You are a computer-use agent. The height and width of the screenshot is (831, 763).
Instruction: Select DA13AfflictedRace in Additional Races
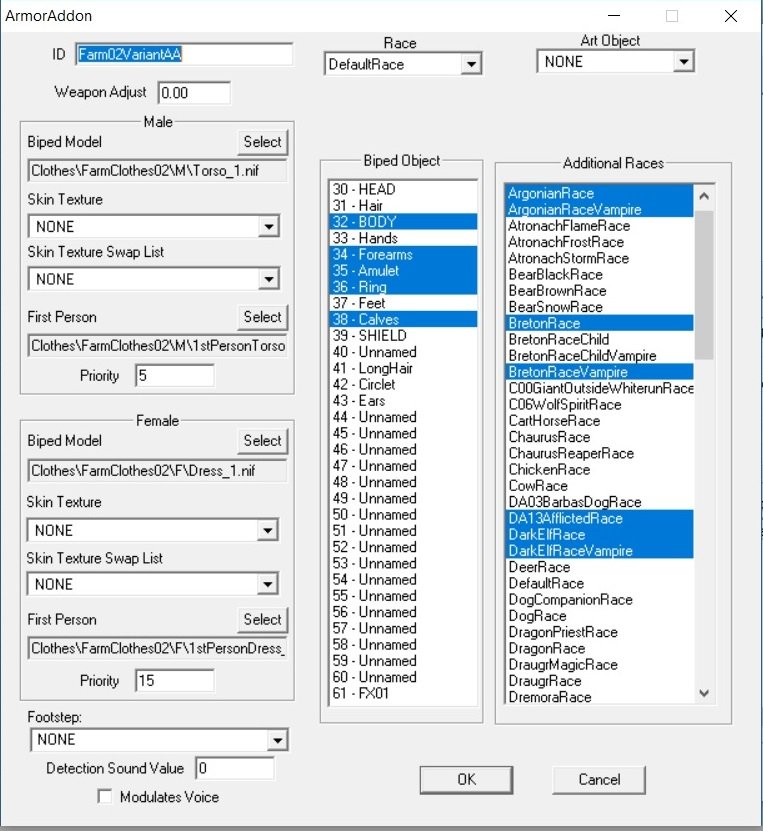pos(599,518)
